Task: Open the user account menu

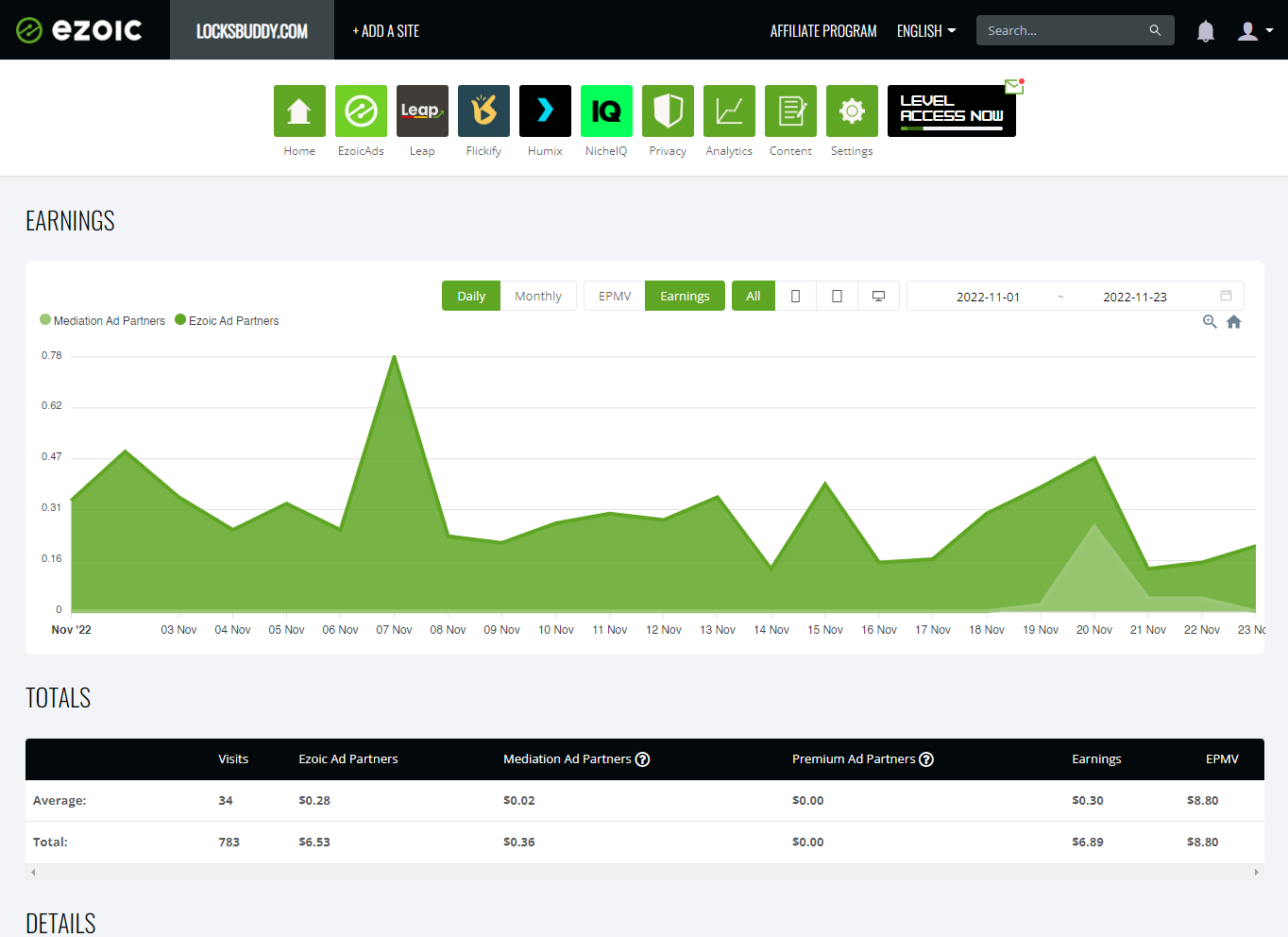Action: point(1255,31)
